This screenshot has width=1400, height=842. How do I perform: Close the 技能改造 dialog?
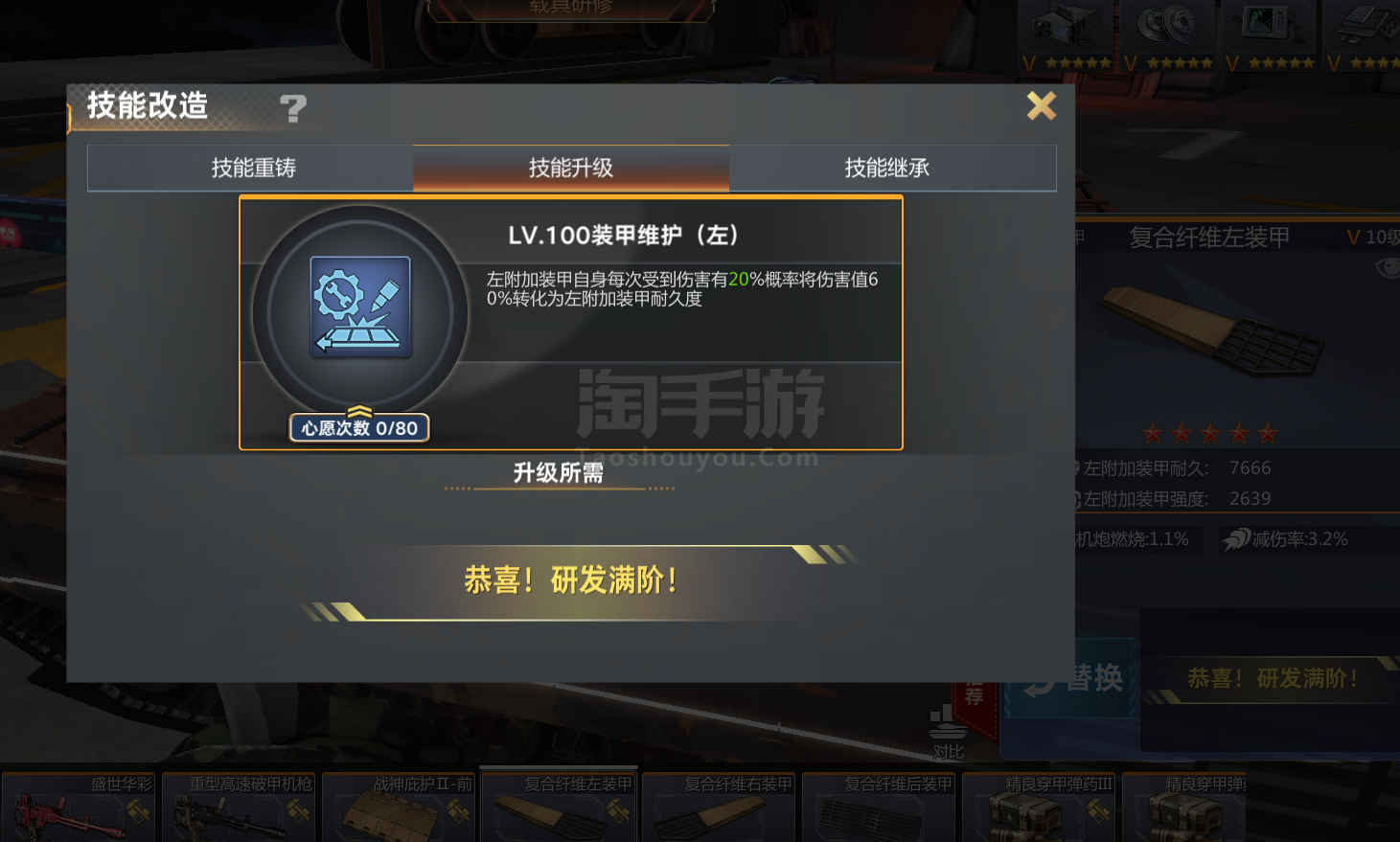pyautogui.click(x=1041, y=105)
